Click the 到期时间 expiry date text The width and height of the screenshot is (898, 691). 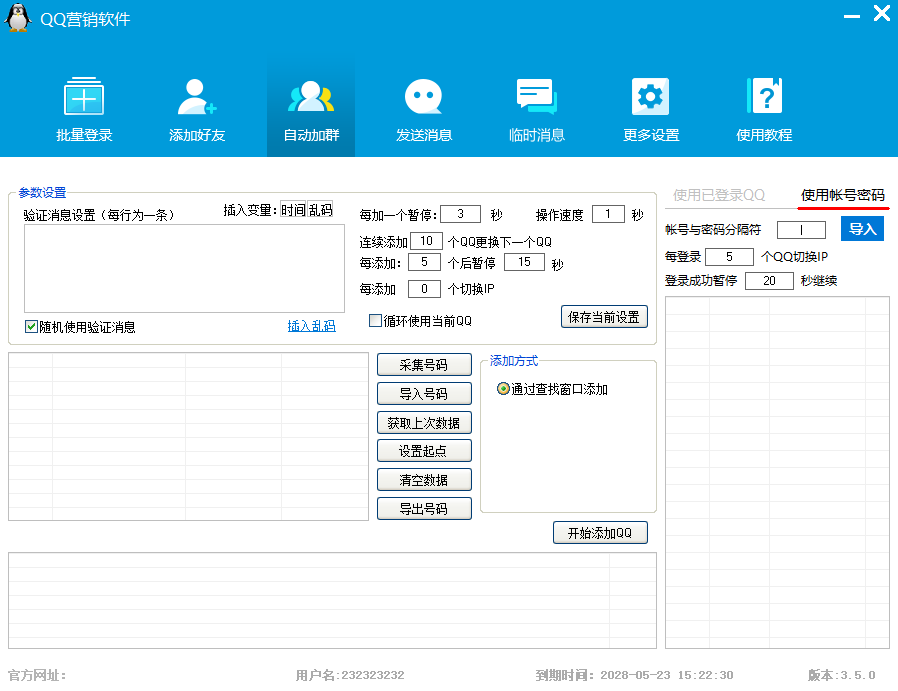(635, 676)
